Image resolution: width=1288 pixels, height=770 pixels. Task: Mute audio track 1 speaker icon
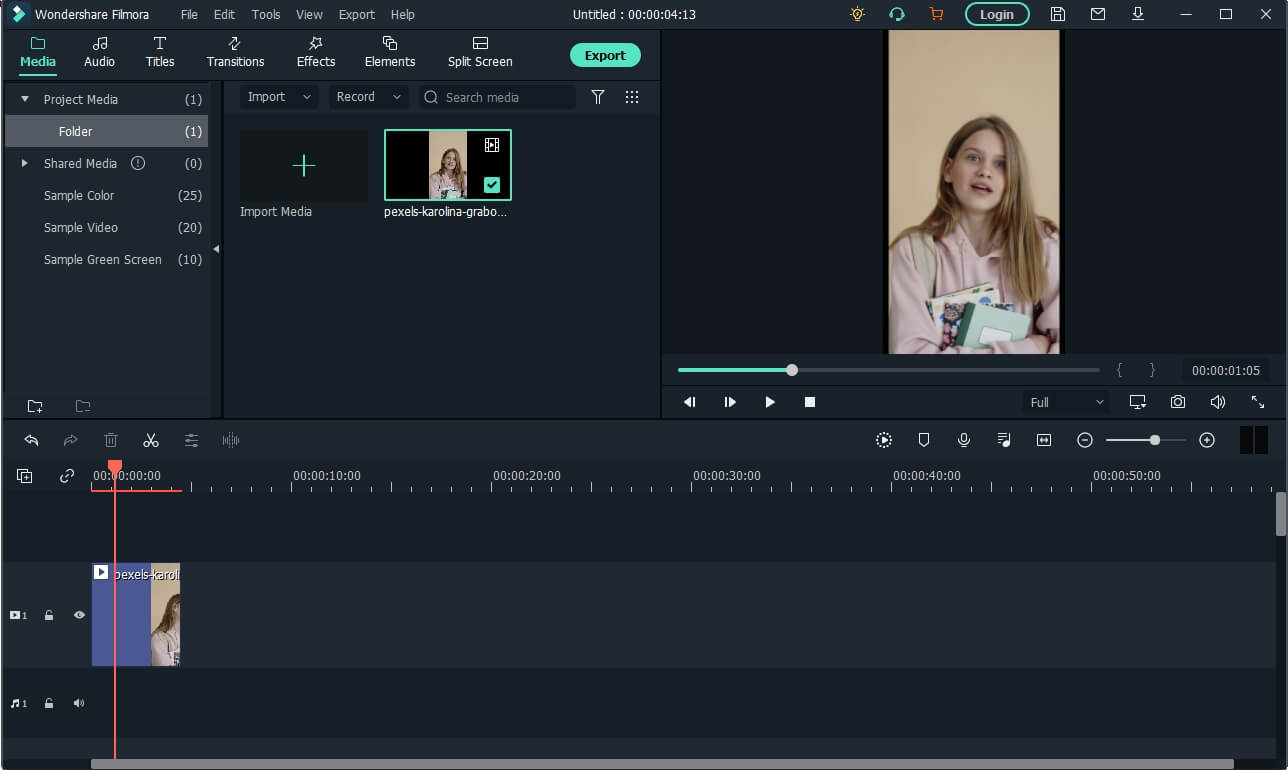[x=79, y=703]
